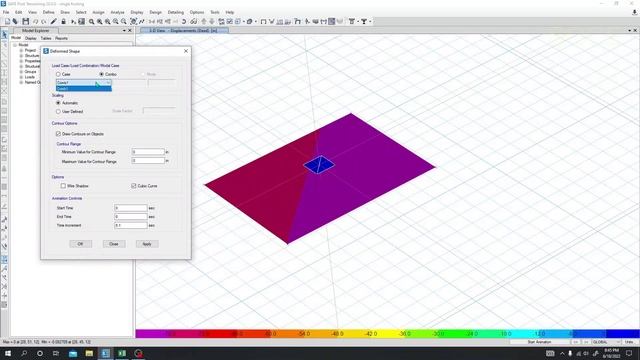Image resolution: width=640 pixels, height=360 pixels.
Task: Toggle the Cubic Curve checkbox
Action: coord(133,186)
